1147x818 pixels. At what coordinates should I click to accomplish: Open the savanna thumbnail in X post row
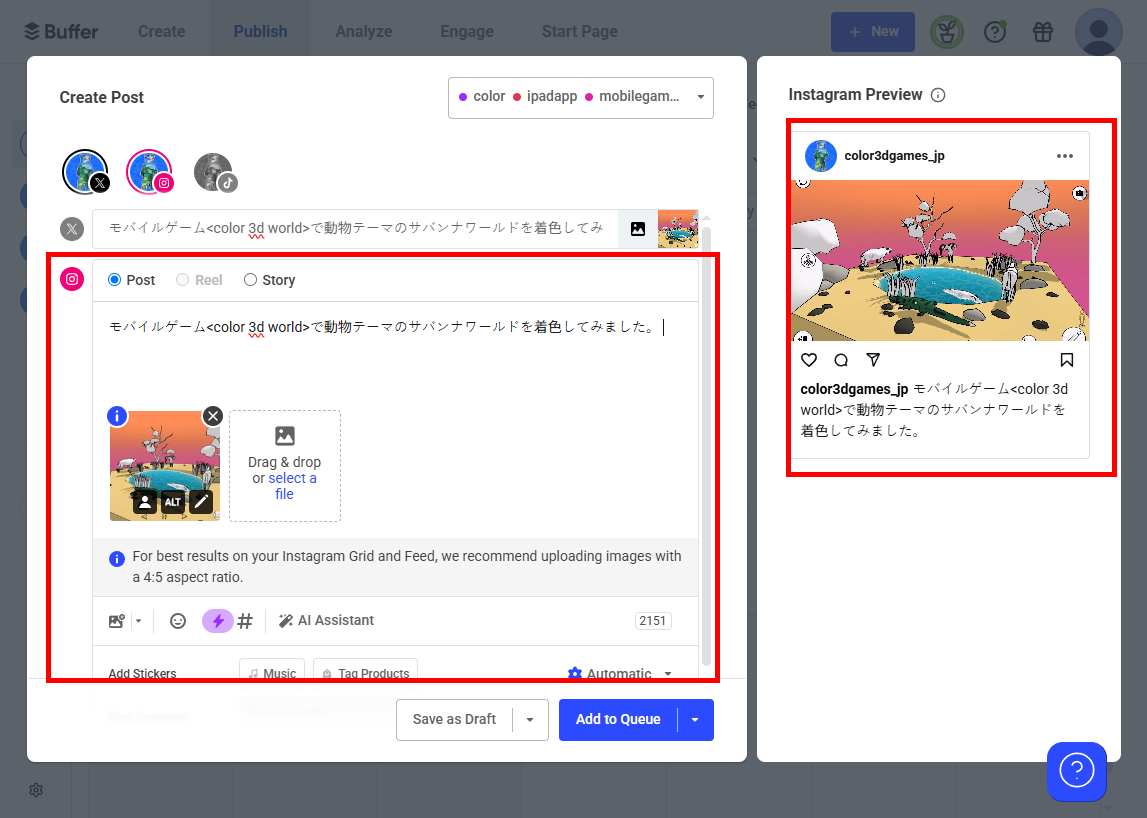coord(677,229)
